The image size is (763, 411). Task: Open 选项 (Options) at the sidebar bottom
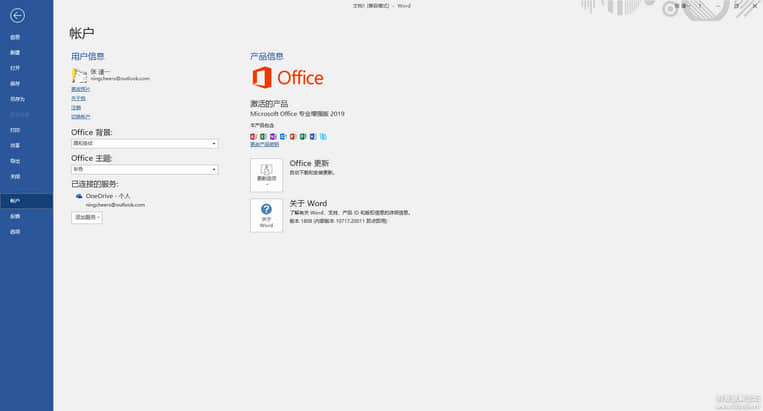(15, 232)
